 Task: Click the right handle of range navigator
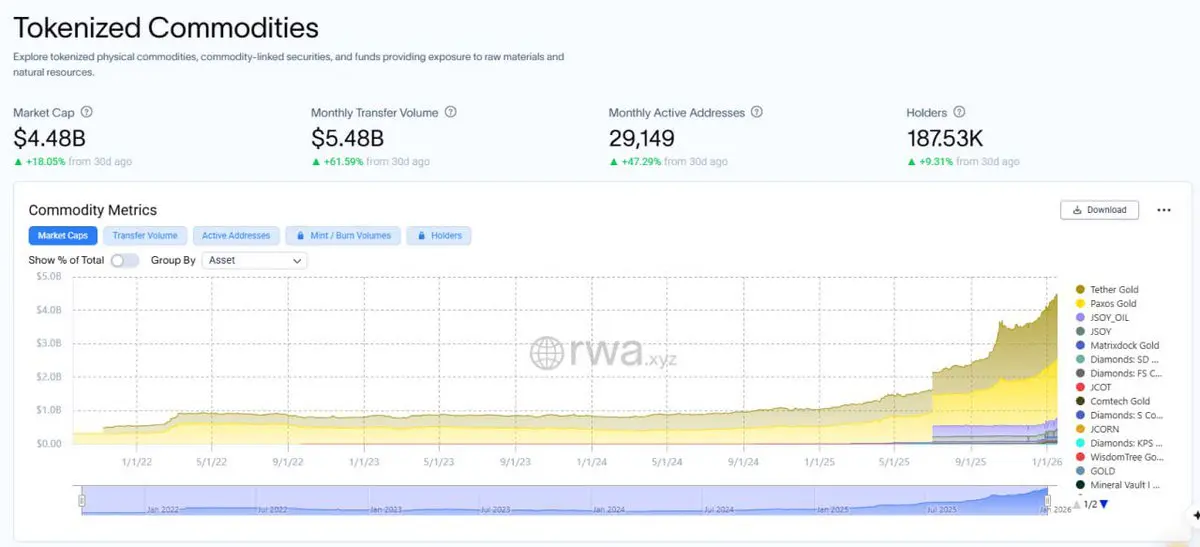(x=1049, y=500)
